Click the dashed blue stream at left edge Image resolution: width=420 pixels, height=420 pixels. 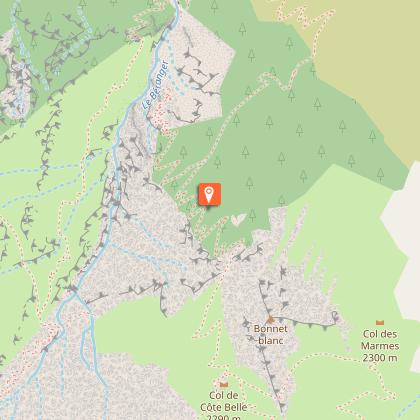20,172
